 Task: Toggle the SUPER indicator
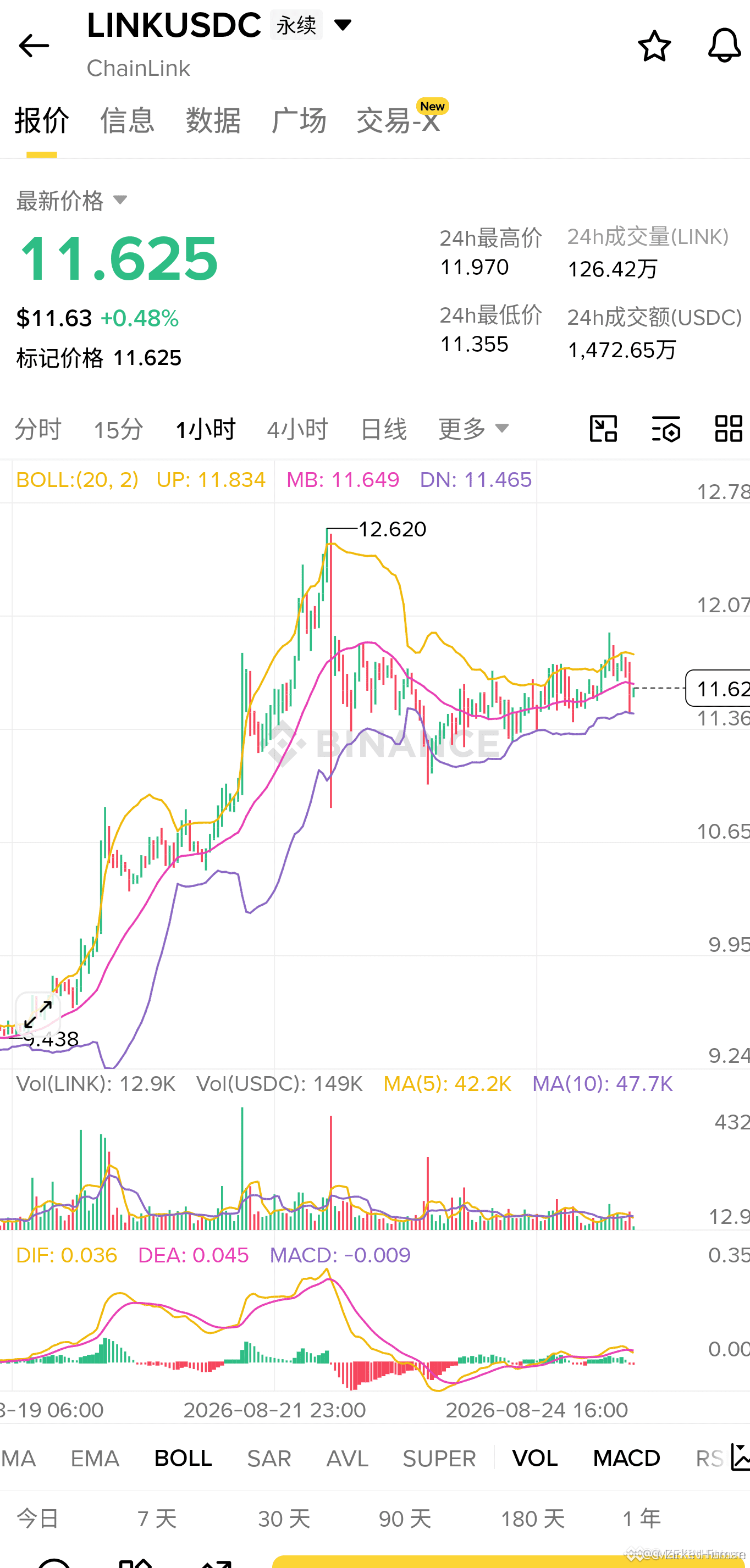pyautogui.click(x=439, y=1458)
